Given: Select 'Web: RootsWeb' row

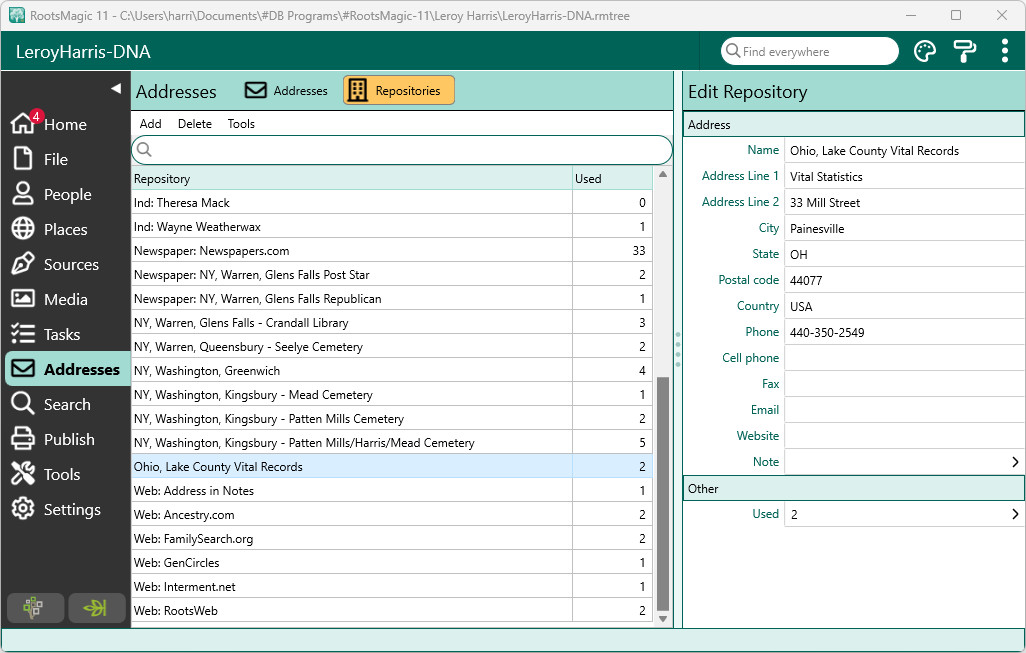Looking at the screenshot, I should pyautogui.click(x=391, y=610).
